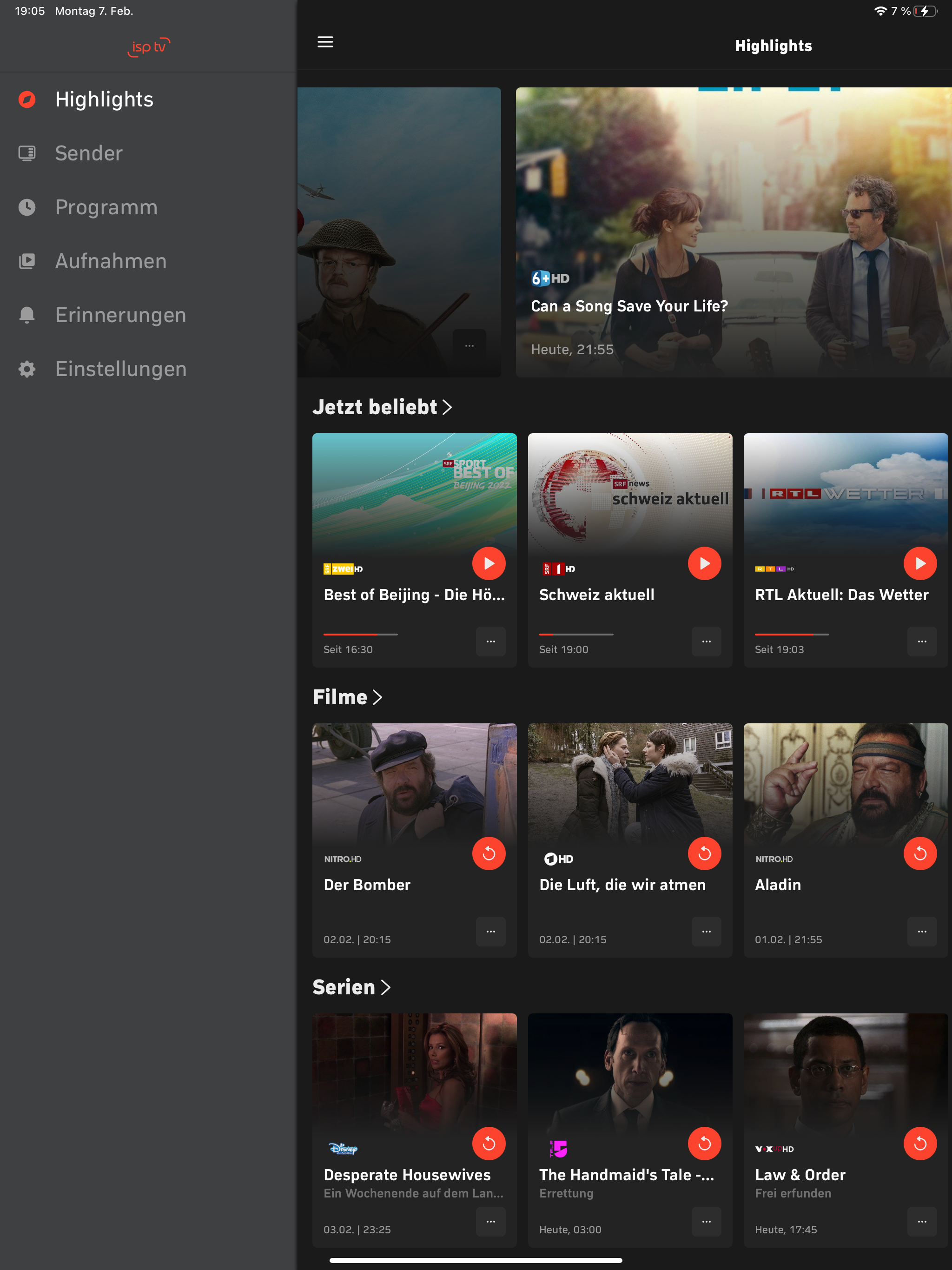This screenshot has height=1270, width=952.
Task: Start RTL Aktuell: Das Wetter playback
Action: 919,563
